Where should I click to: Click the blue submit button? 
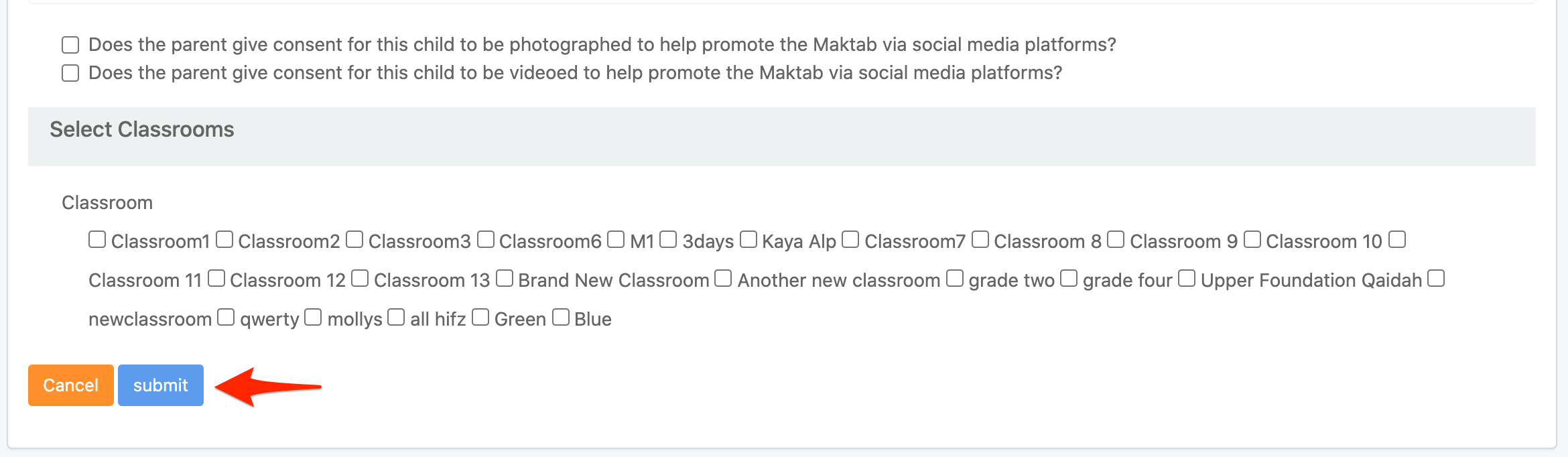coord(161,385)
